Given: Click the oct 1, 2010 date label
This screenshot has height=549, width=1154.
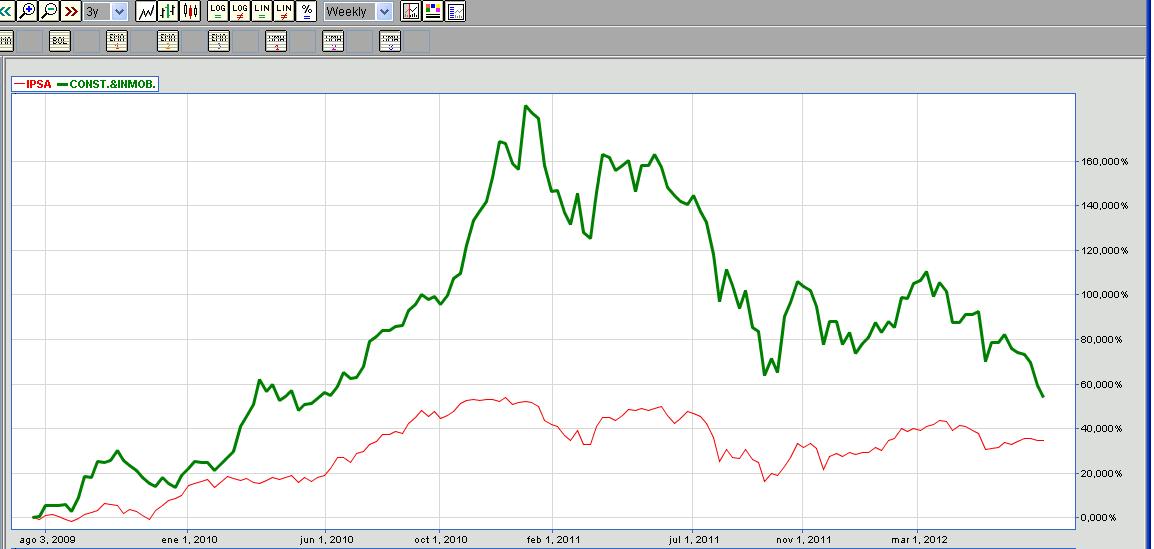Looking at the screenshot, I should click(x=439, y=539).
